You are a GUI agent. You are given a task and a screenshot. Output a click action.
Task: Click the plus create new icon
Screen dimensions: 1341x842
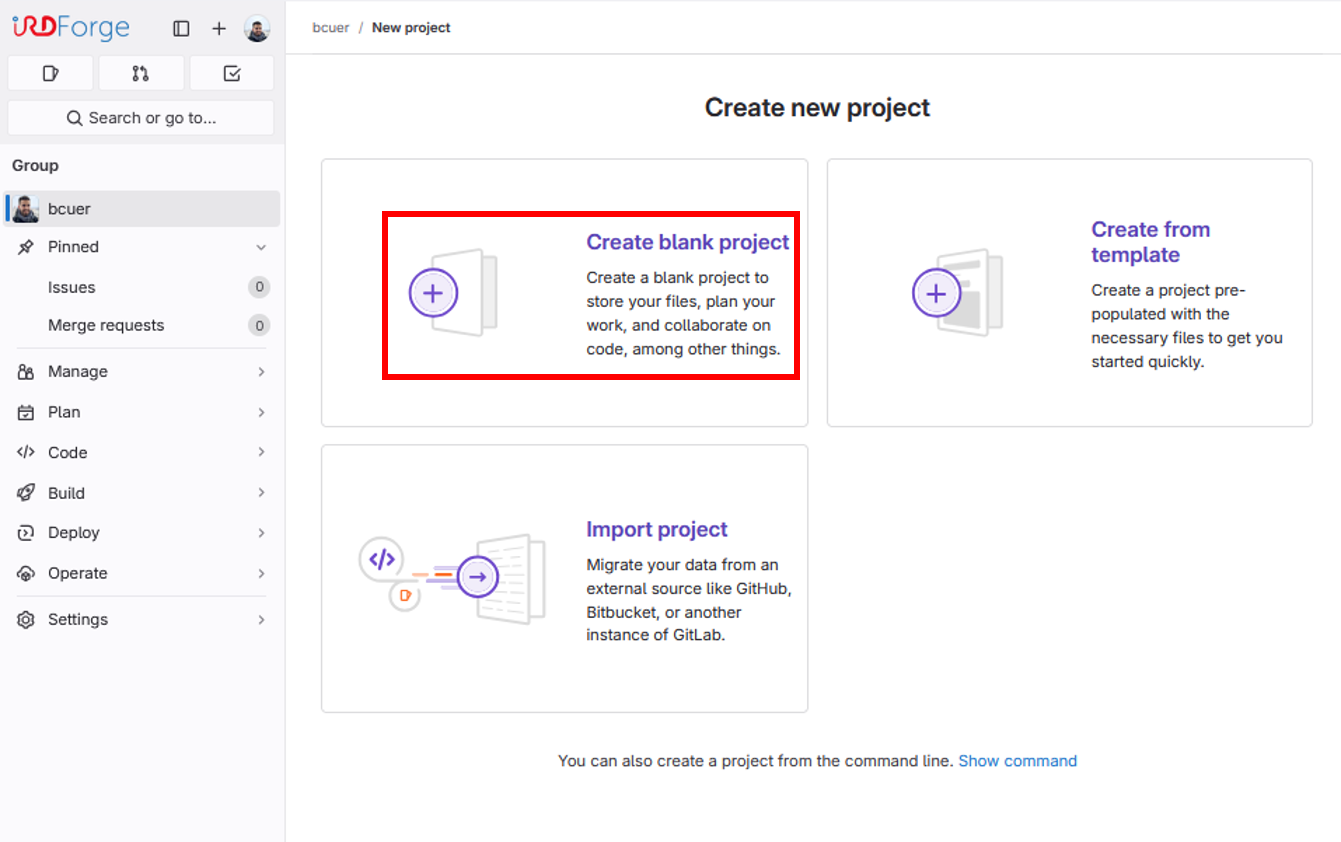coord(219,29)
